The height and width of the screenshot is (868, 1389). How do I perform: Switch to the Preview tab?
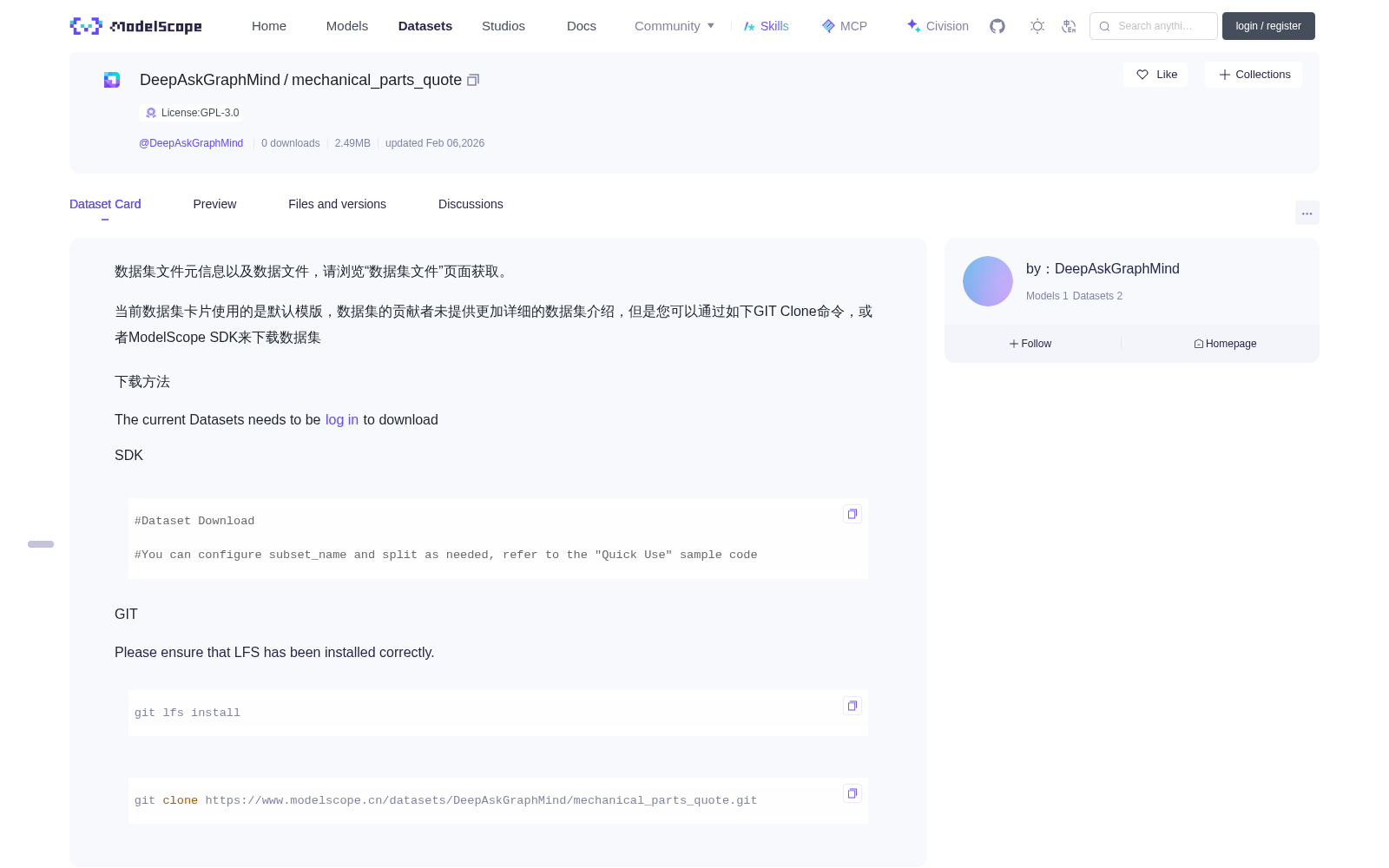pyautogui.click(x=214, y=204)
